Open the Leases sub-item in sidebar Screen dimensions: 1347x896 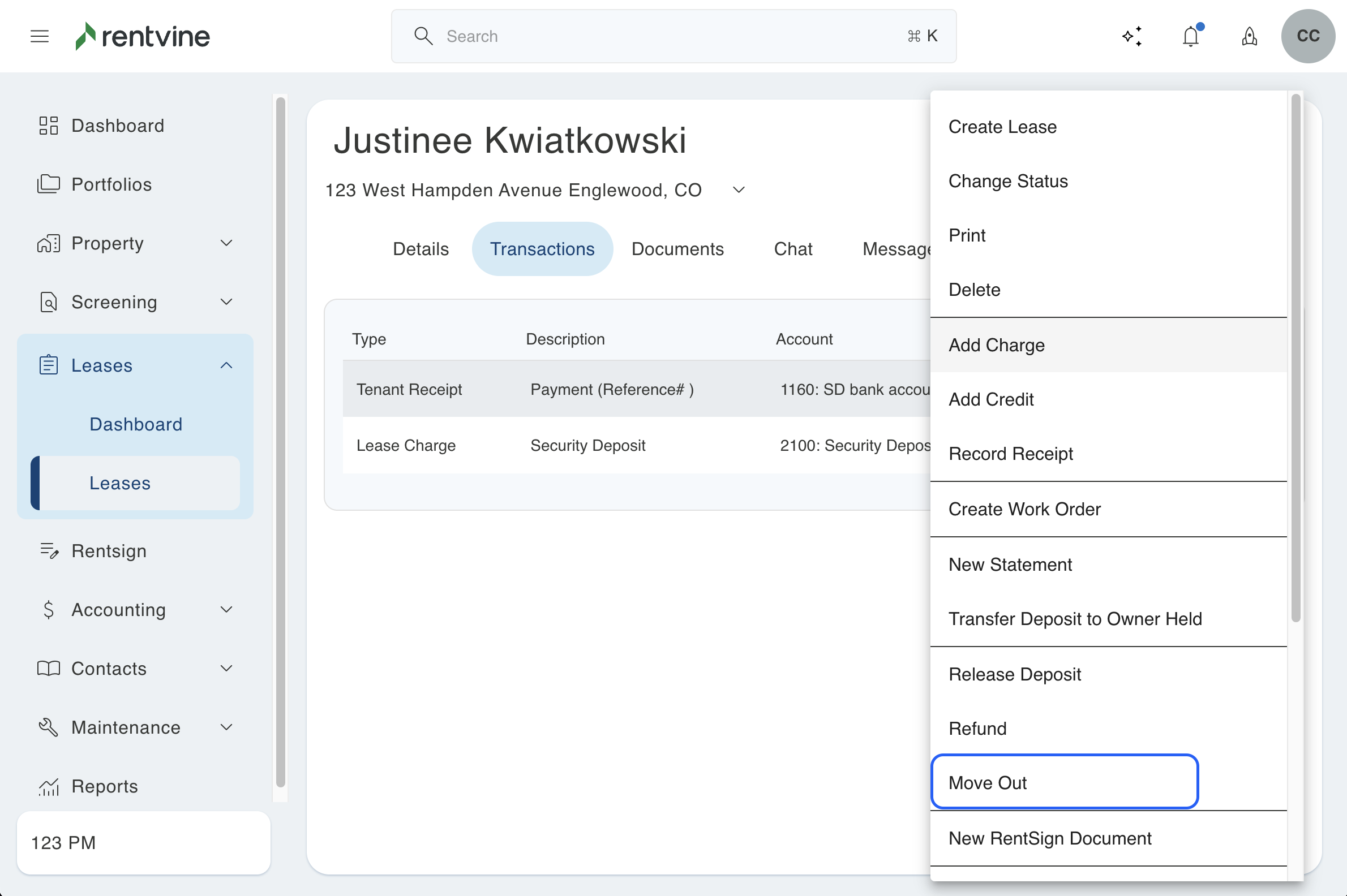point(120,483)
